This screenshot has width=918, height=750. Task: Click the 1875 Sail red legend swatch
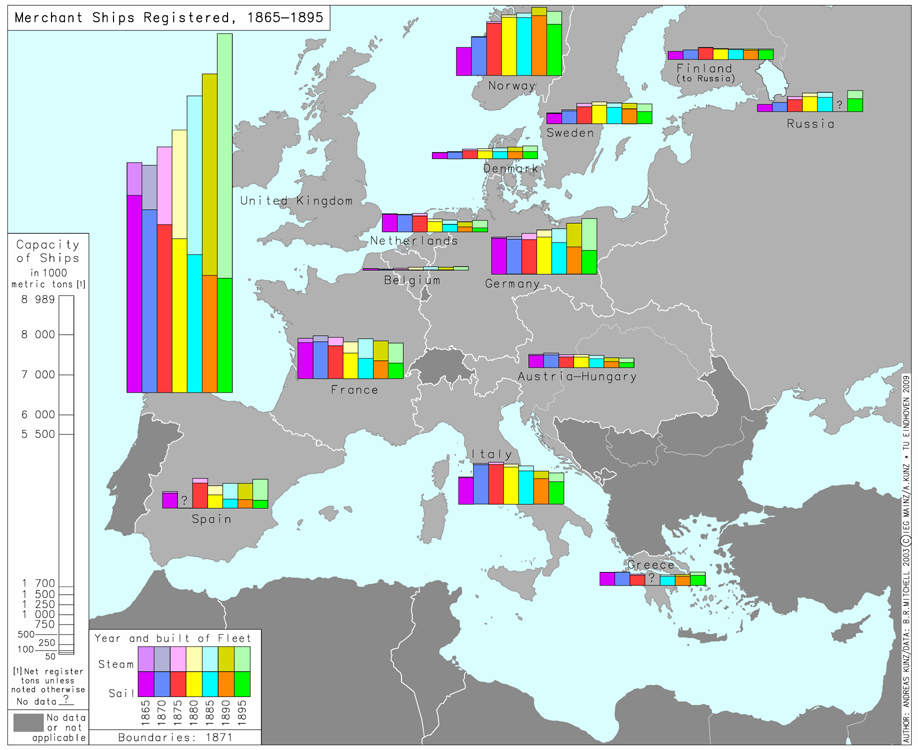tap(178, 683)
